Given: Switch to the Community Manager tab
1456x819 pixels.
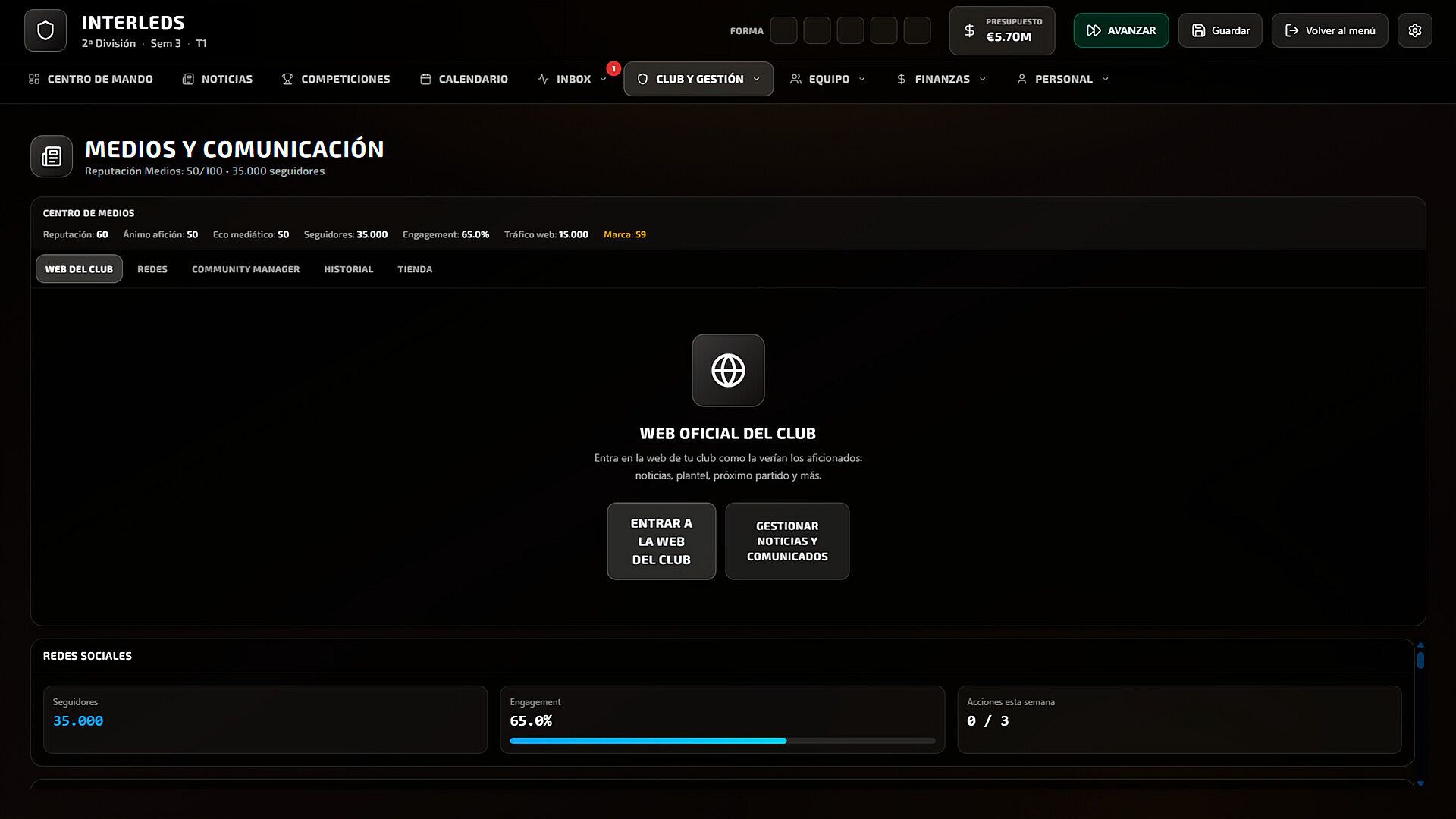Looking at the screenshot, I should 246,269.
